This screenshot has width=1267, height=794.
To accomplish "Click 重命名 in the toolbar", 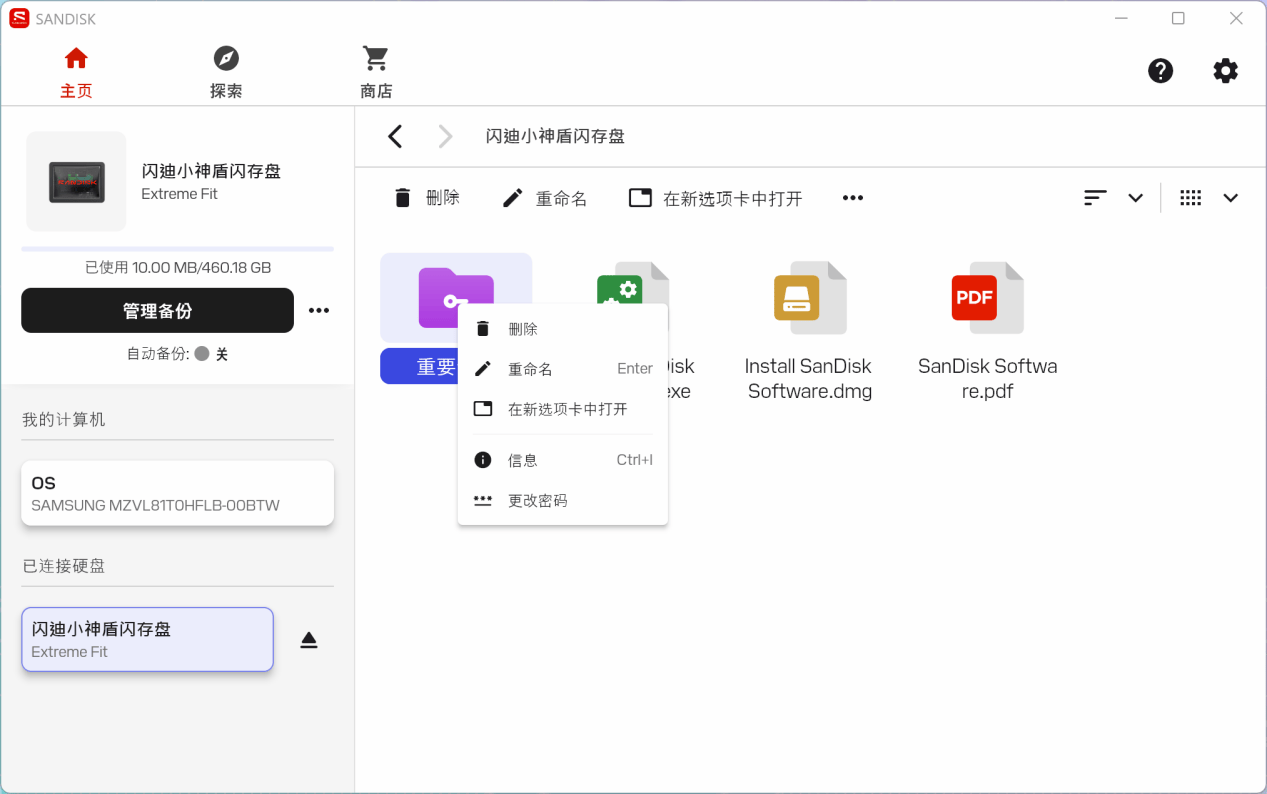I will (545, 198).
